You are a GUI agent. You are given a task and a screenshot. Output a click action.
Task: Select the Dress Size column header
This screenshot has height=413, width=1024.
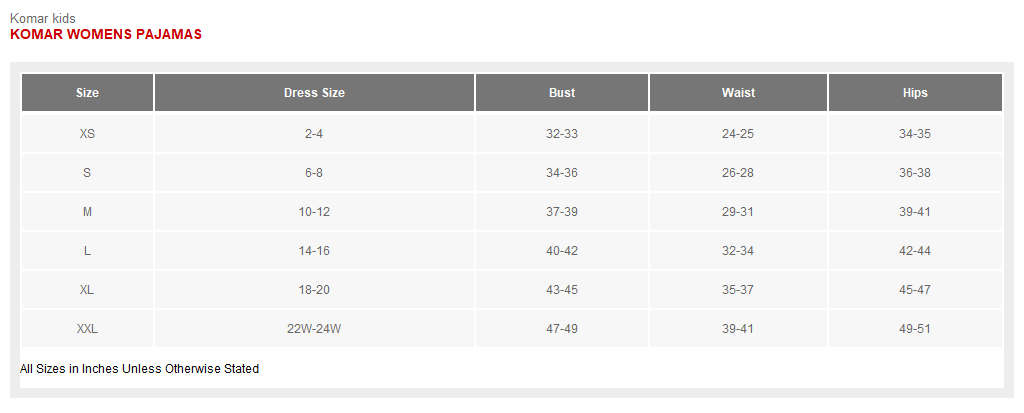[x=314, y=93]
